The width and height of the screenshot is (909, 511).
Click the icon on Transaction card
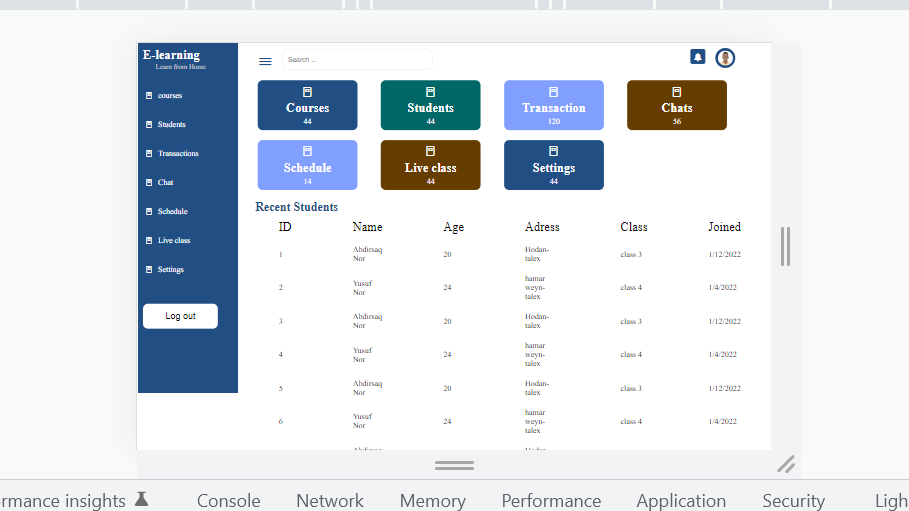click(554, 92)
